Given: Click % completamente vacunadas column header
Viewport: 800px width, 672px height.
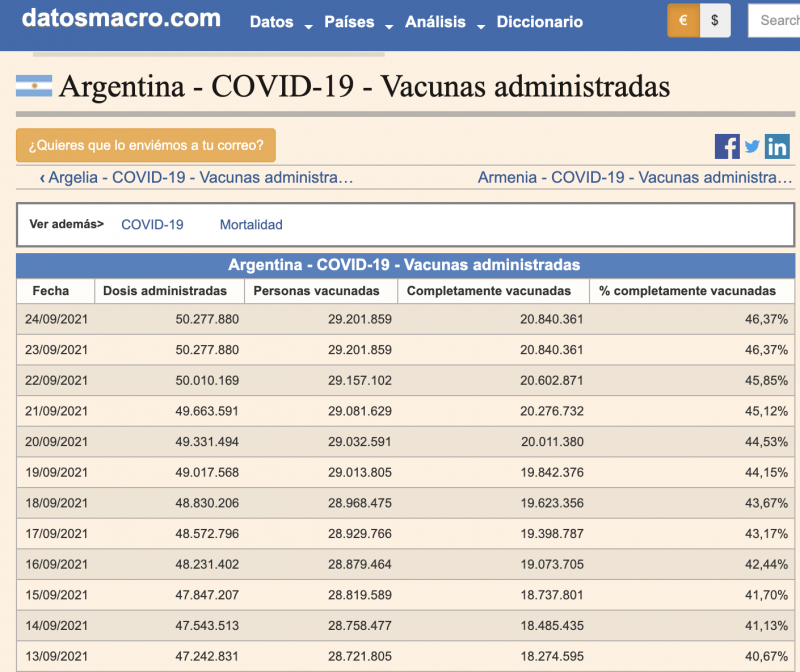Looking at the screenshot, I should click(687, 291).
